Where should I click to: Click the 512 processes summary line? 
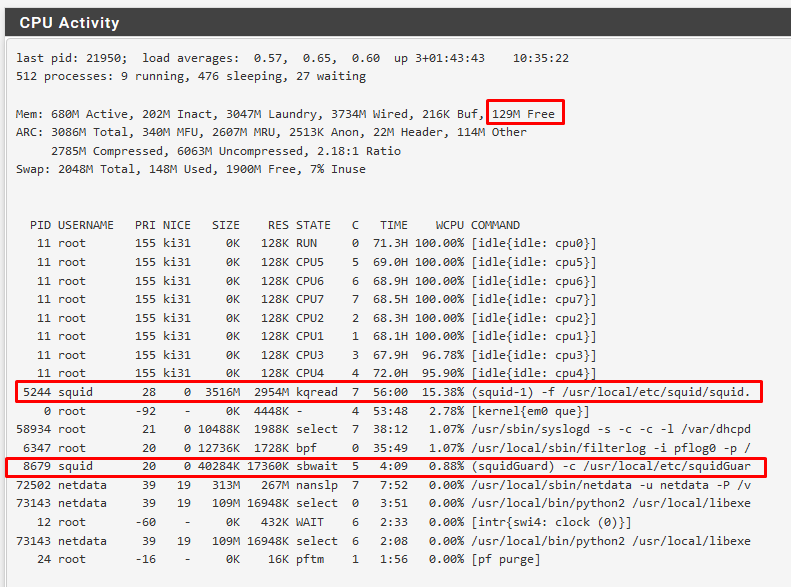(x=190, y=76)
